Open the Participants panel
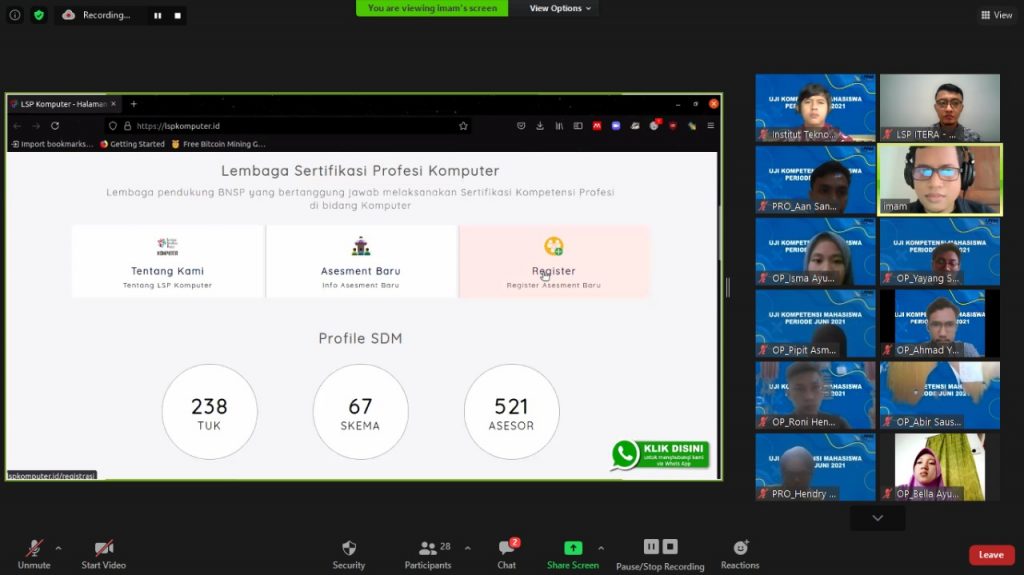The width and height of the screenshot is (1024, 575). 428,554
